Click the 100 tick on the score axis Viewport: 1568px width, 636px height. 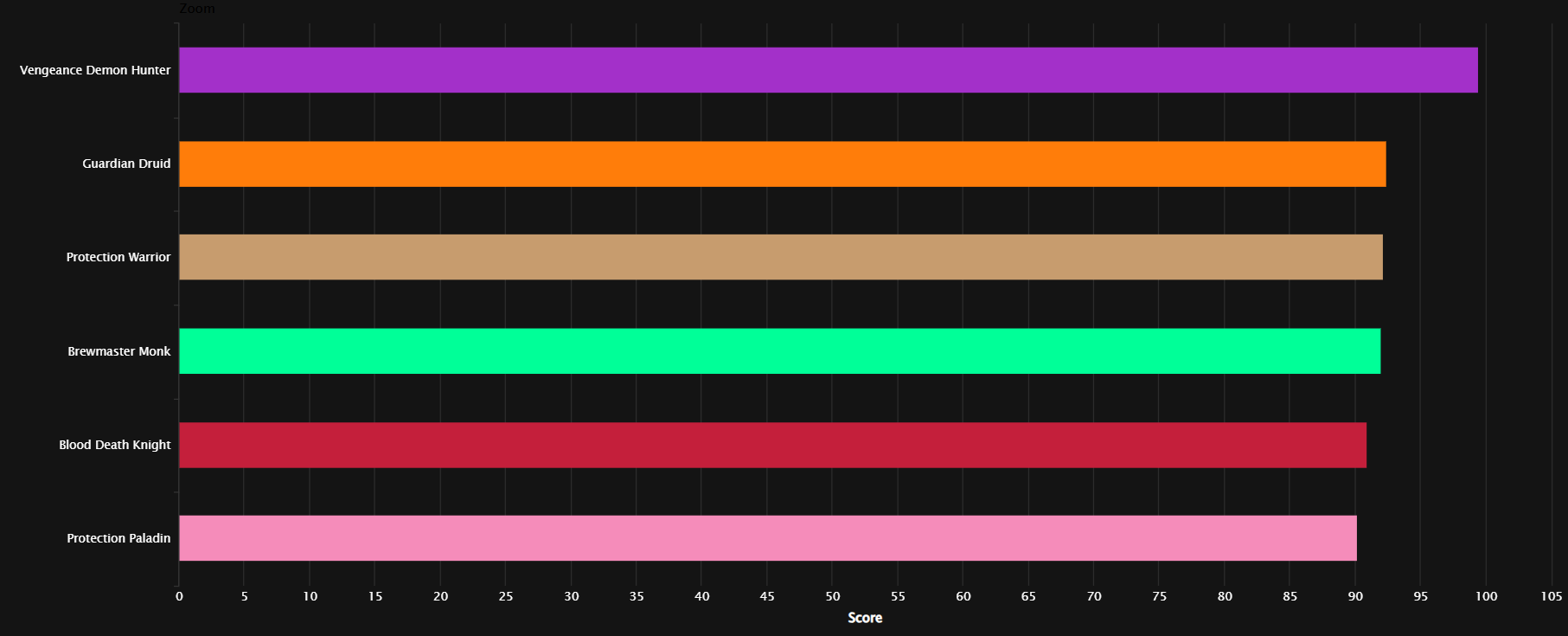1486,596
